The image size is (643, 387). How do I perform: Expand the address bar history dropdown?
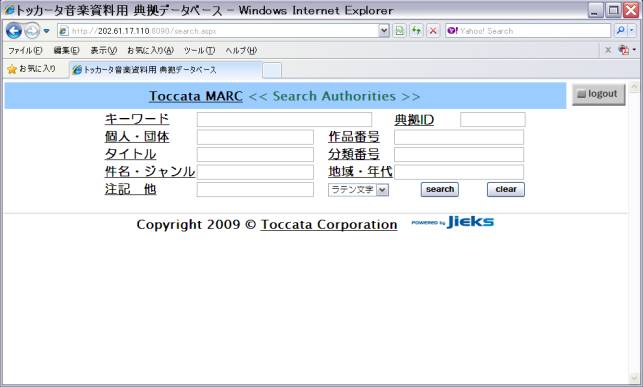[x=384, y=31]
